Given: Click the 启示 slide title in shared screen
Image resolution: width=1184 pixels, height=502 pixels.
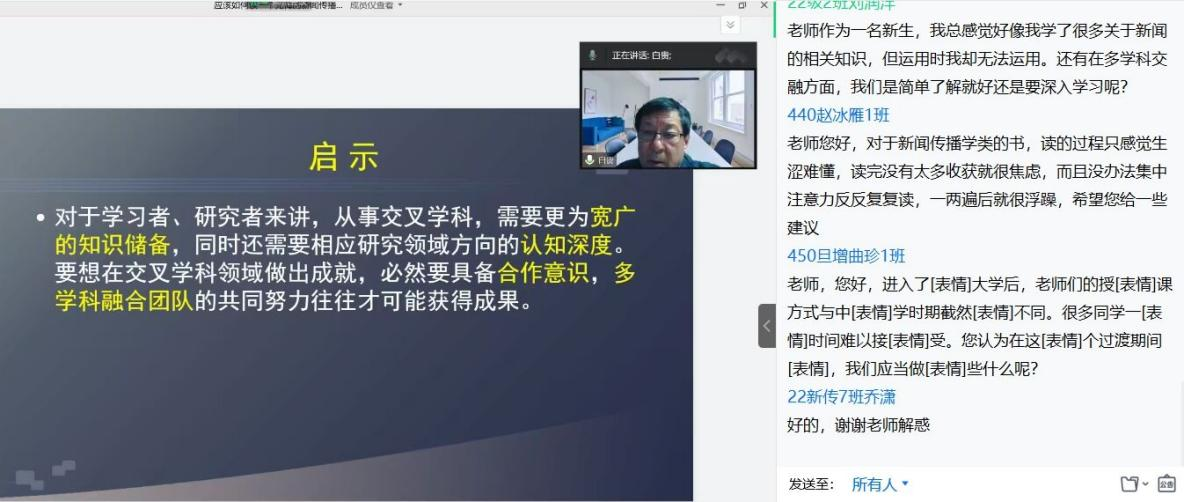Looking at the screenshot, I should tap(344, 157).
